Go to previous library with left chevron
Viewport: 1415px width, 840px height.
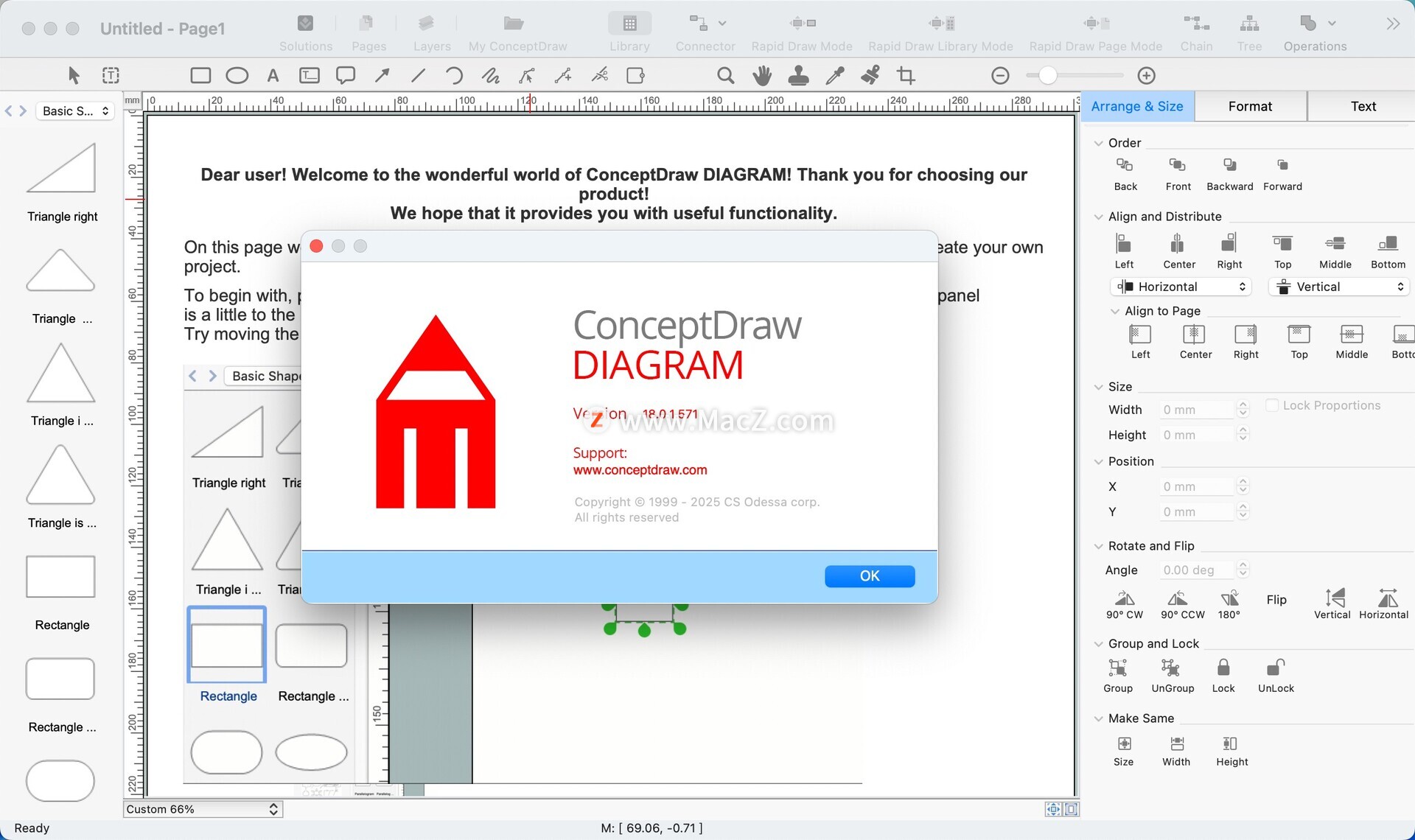tap(9, 111)
